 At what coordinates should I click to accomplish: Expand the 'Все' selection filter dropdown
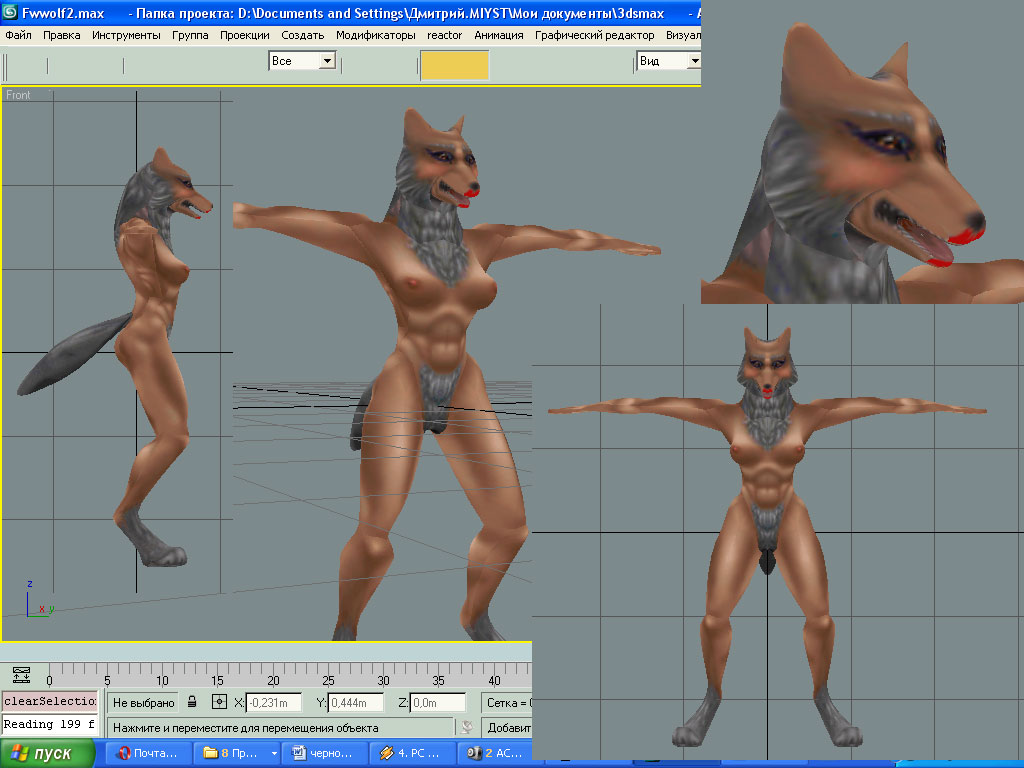click(x=326, y=61)
